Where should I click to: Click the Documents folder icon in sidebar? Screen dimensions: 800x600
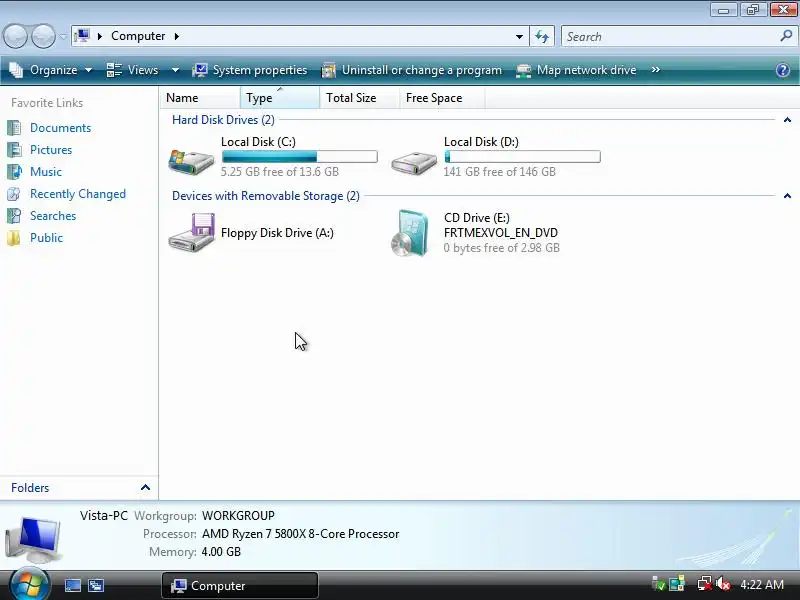pos(14,128)
